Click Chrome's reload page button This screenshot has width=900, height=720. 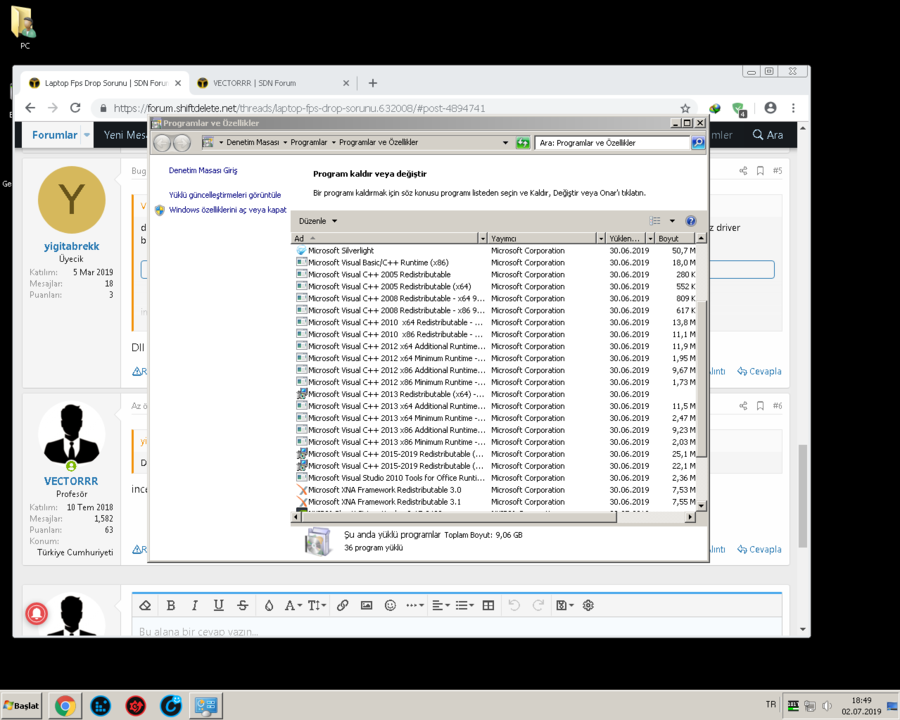pos(75,108)
